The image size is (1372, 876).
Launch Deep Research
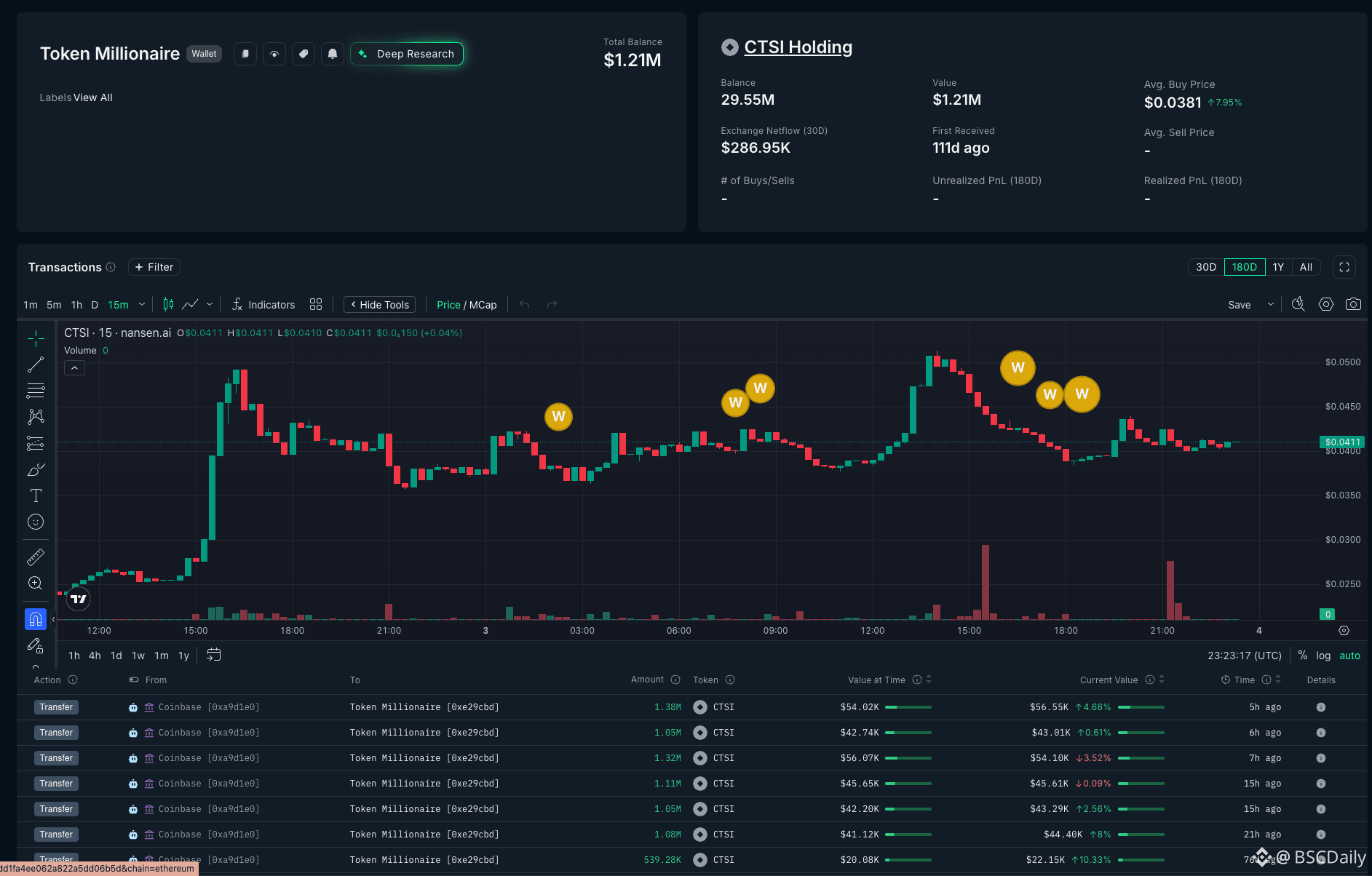click(x=407, y=54)
